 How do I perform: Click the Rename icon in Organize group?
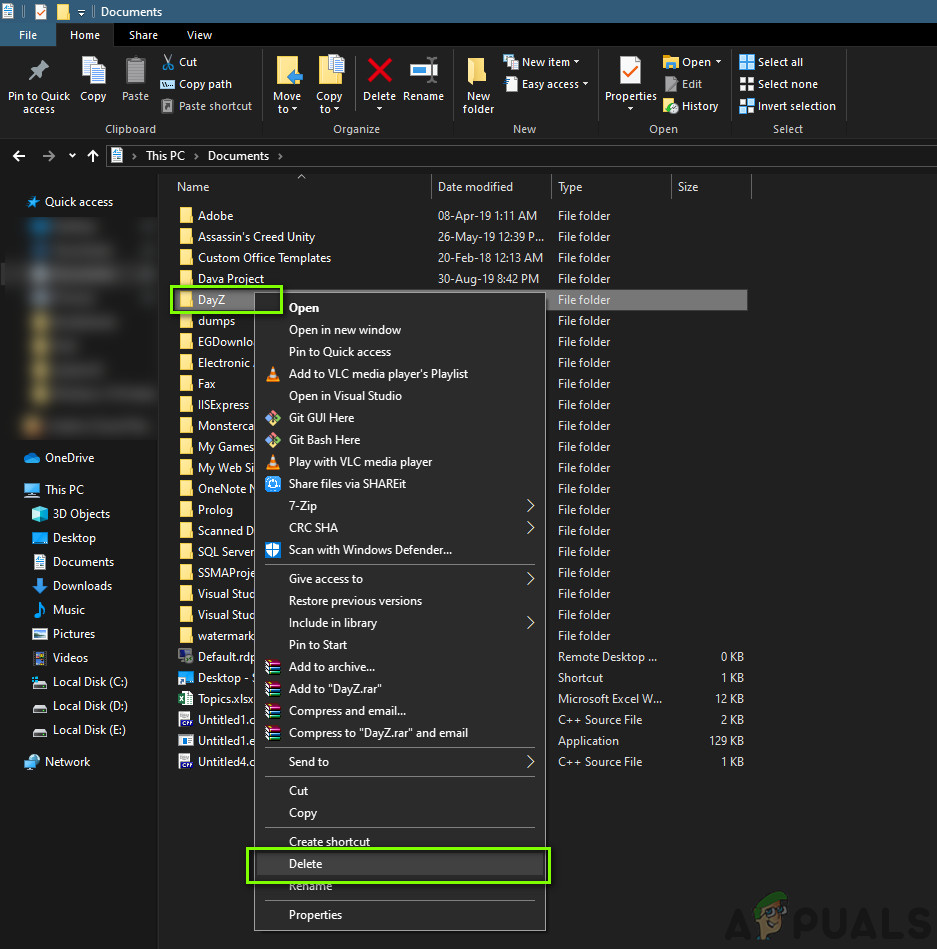click(424, 70)
